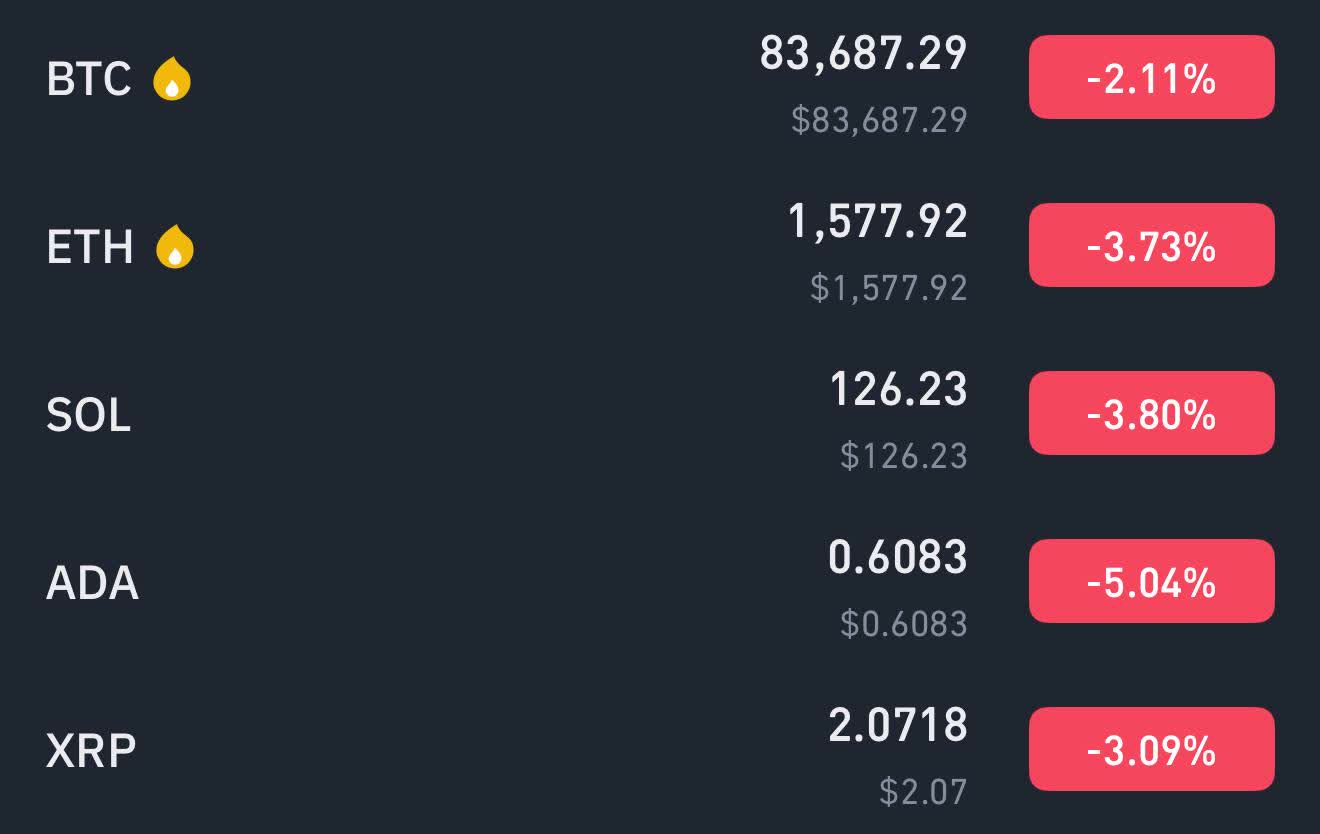The image size is (1320, 834).
Task: Tap the -3.09% XRP change badge
Action: 1151,750
